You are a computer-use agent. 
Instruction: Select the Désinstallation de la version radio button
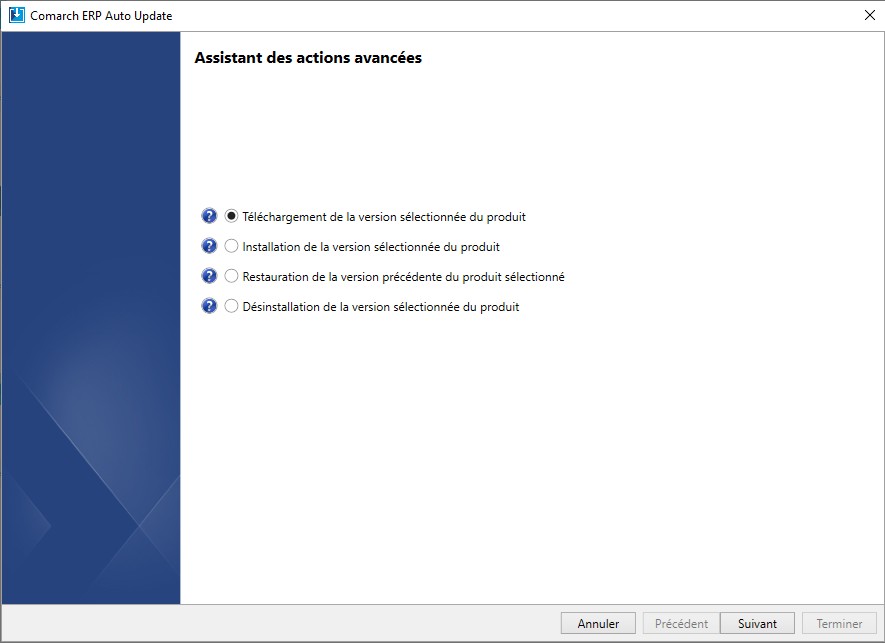tap(231, 305)
